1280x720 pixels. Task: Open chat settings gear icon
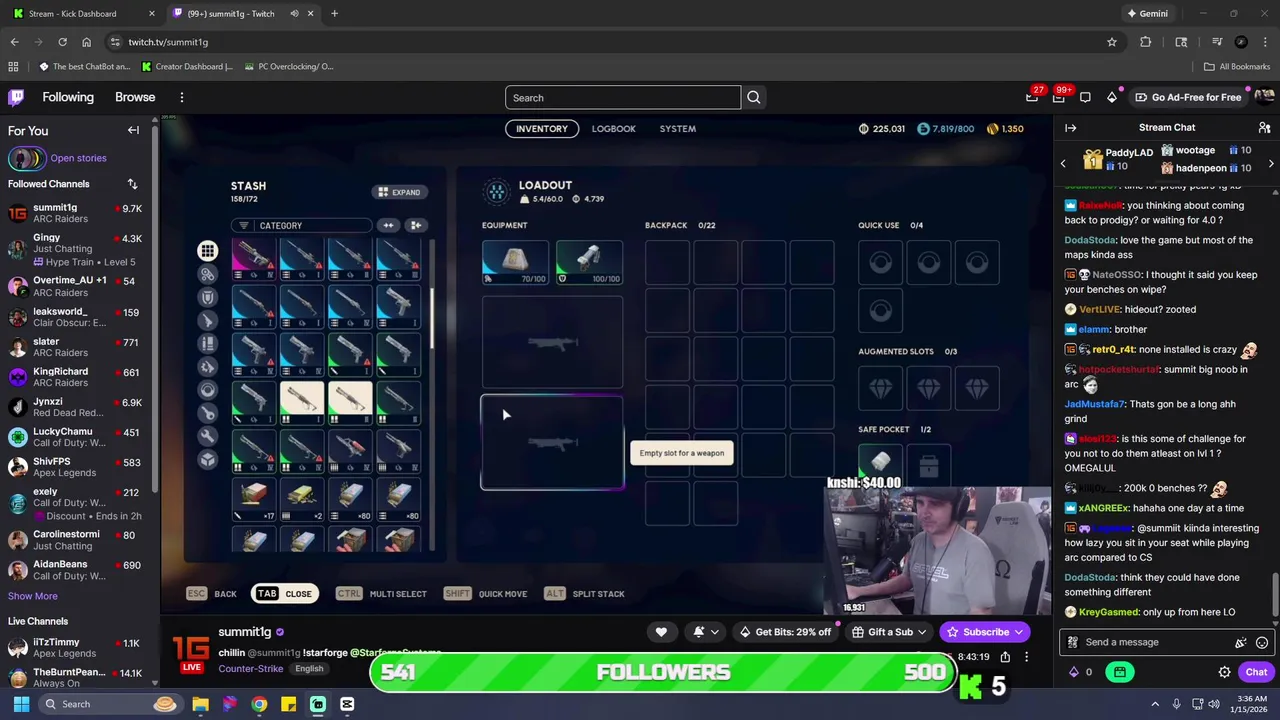[x=1224, y=672]
